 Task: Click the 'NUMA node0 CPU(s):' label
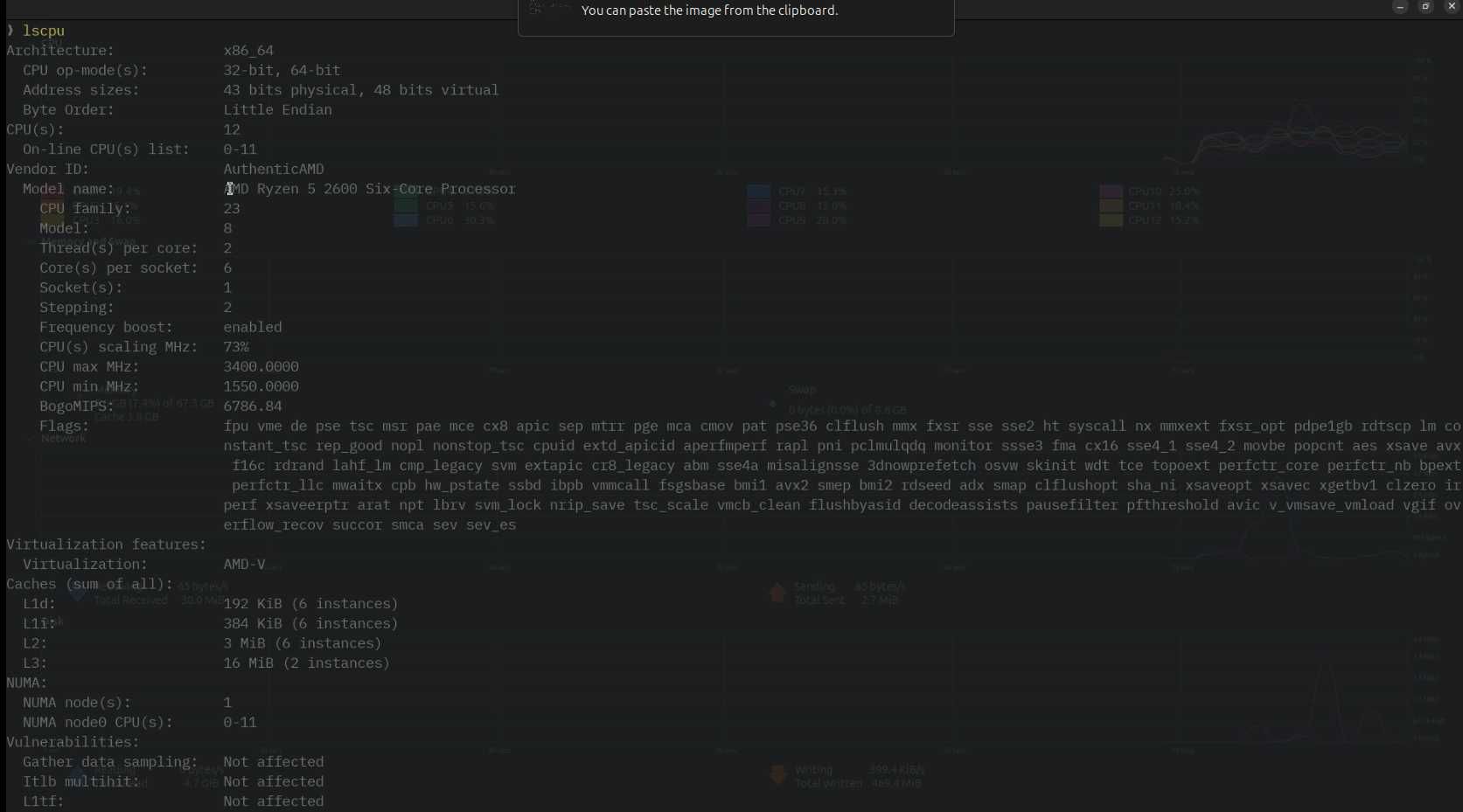[98, 723]
